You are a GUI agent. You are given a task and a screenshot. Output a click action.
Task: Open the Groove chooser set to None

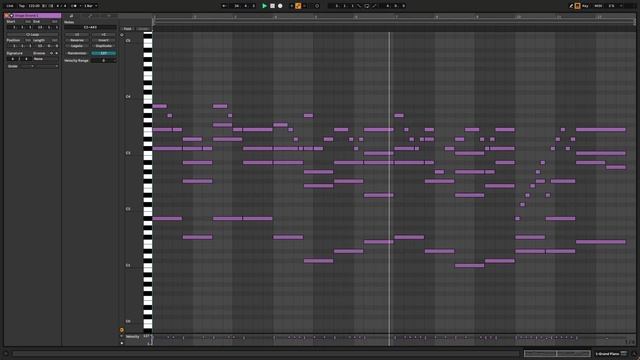(45, 59)
